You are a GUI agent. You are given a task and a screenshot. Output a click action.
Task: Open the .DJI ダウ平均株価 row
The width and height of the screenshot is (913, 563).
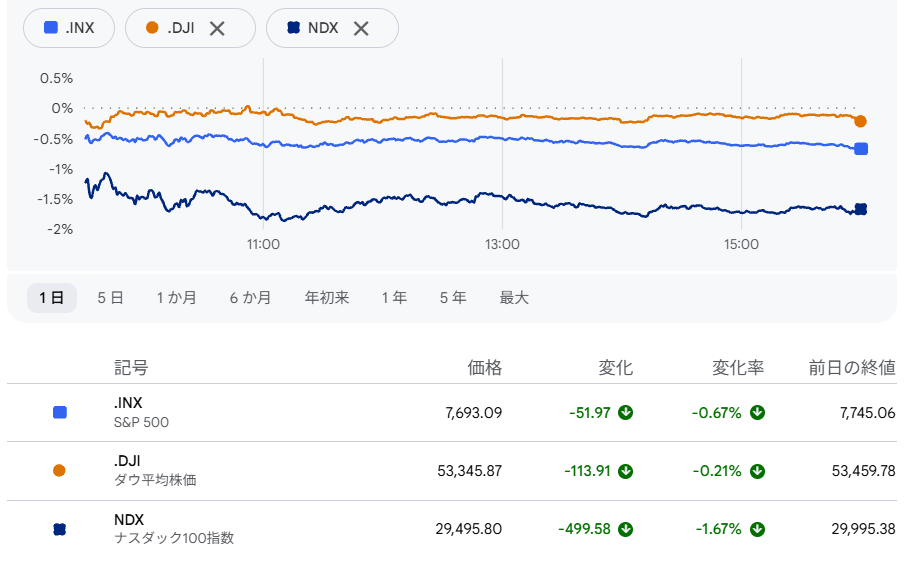452,471
